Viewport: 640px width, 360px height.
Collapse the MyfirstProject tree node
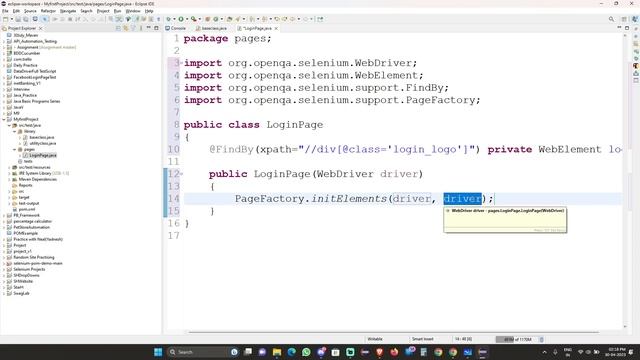[4, 119]
